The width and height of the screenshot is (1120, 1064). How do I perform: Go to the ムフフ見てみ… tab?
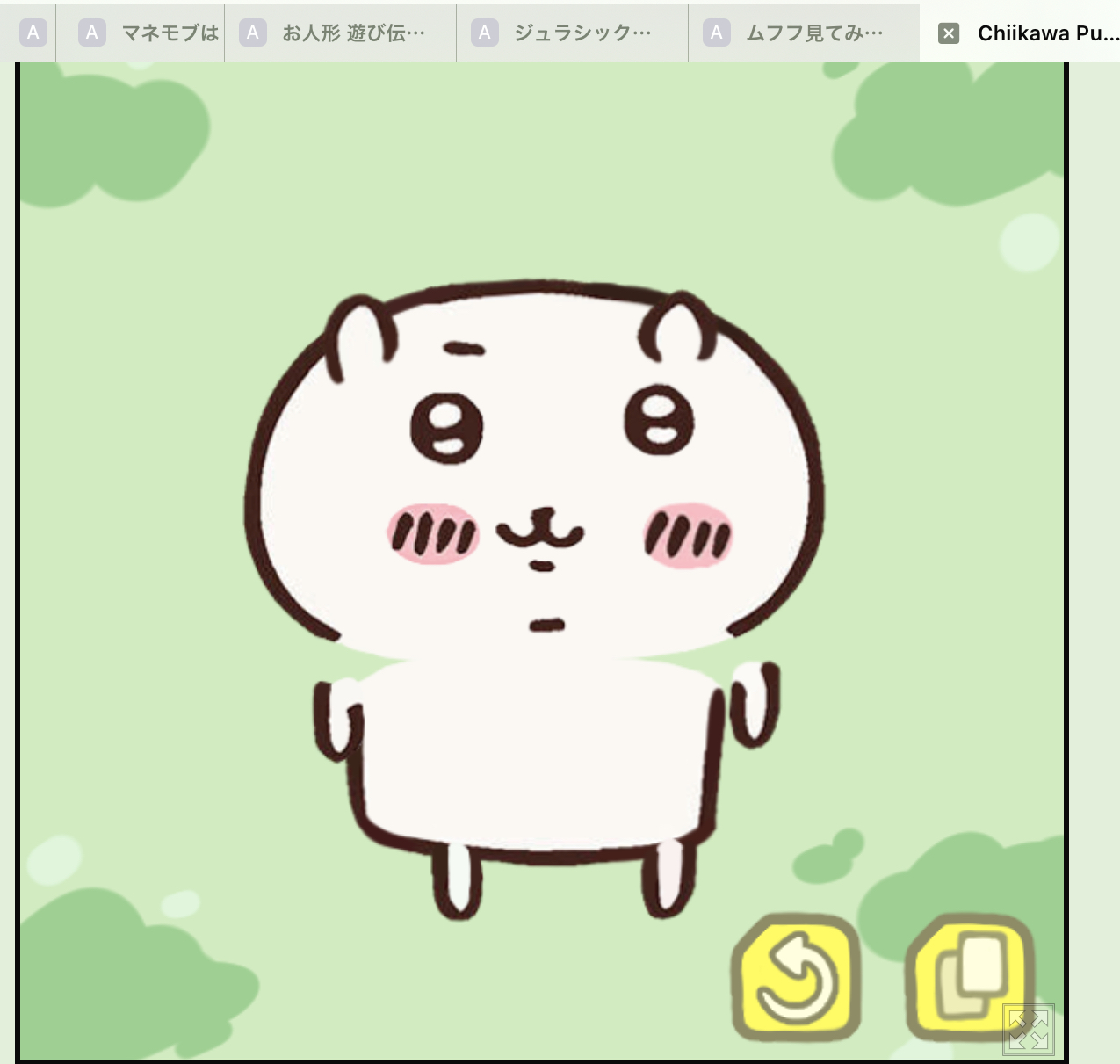click(813, 33)
